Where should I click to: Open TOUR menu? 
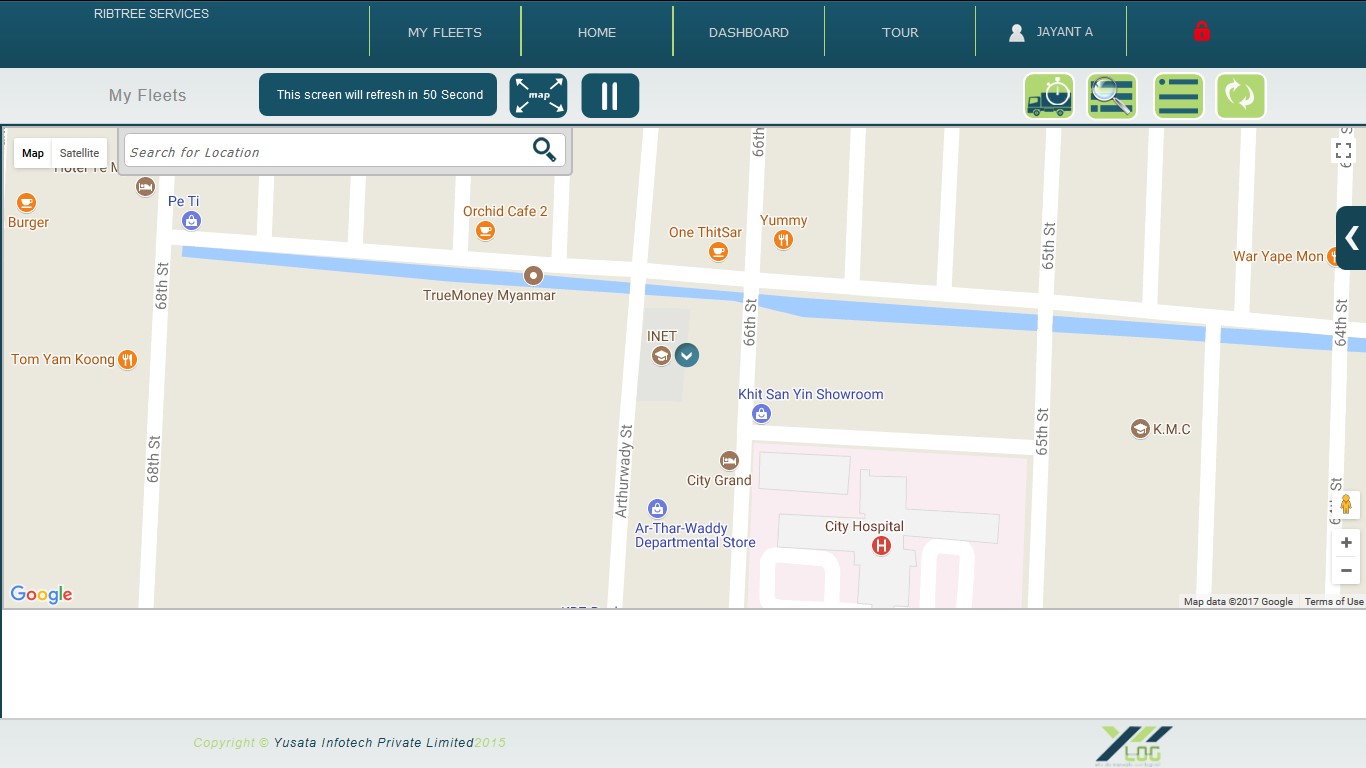point(900,32)
